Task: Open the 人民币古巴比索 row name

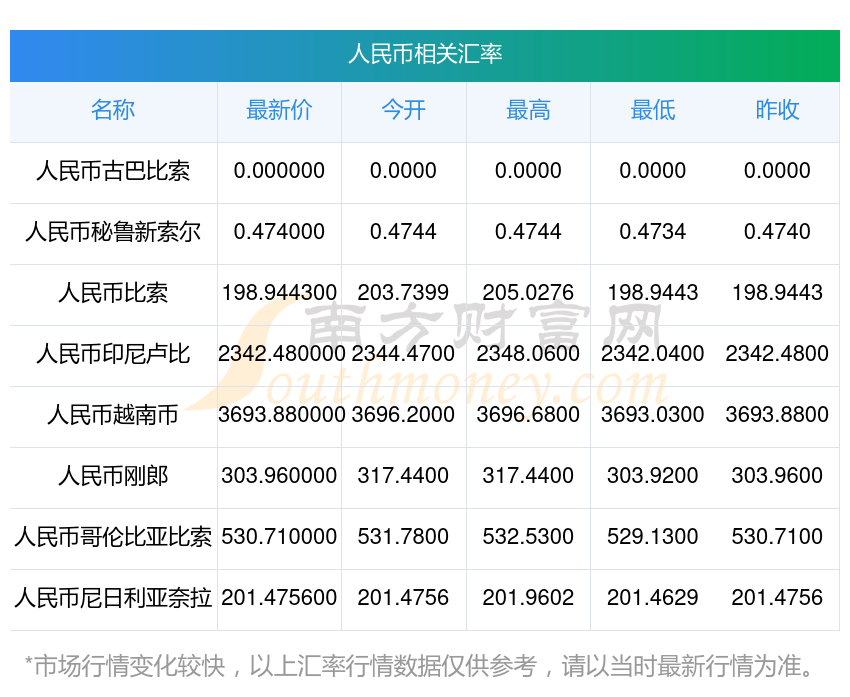Action: click(113, 171)
